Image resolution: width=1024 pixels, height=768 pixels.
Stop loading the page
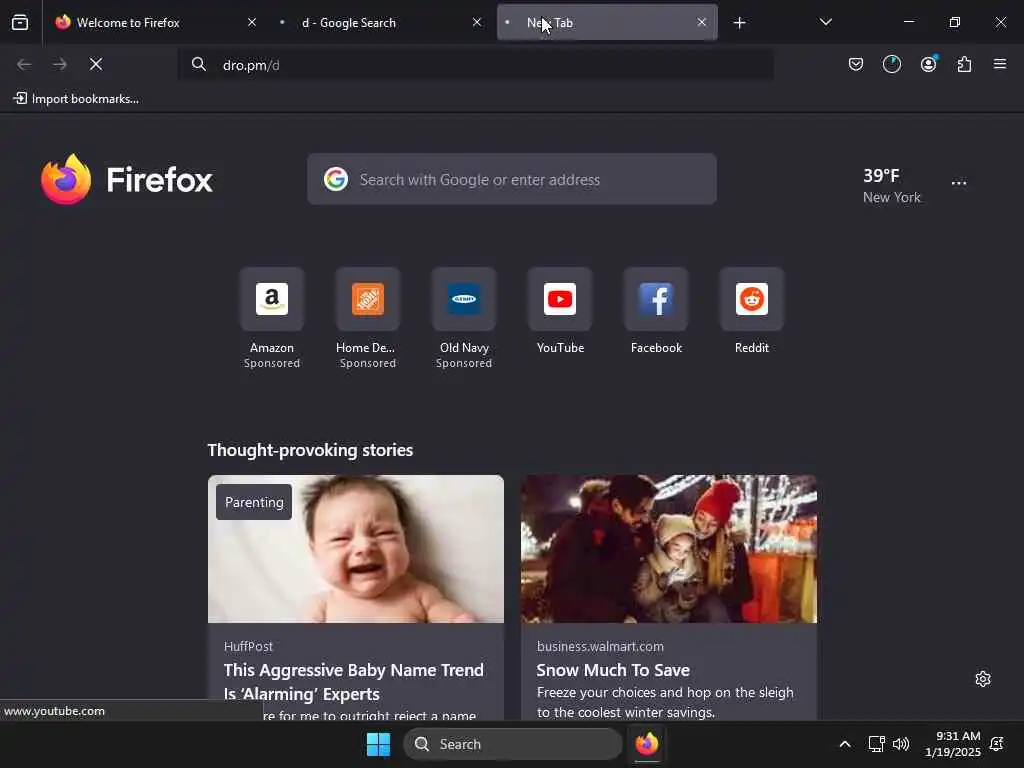click(96, 64)
